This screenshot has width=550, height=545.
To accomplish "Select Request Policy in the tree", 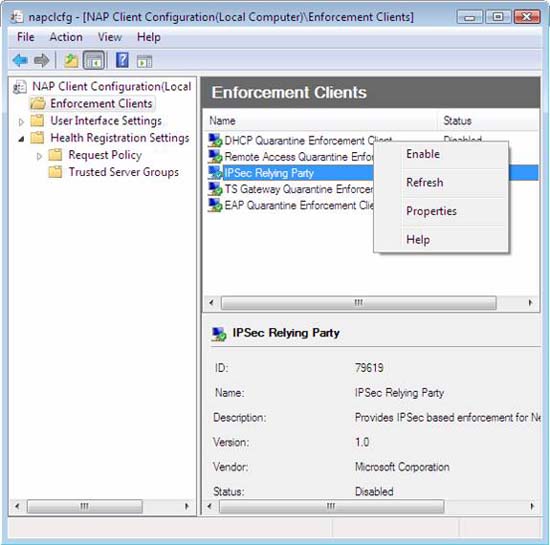I will point(105,155).
